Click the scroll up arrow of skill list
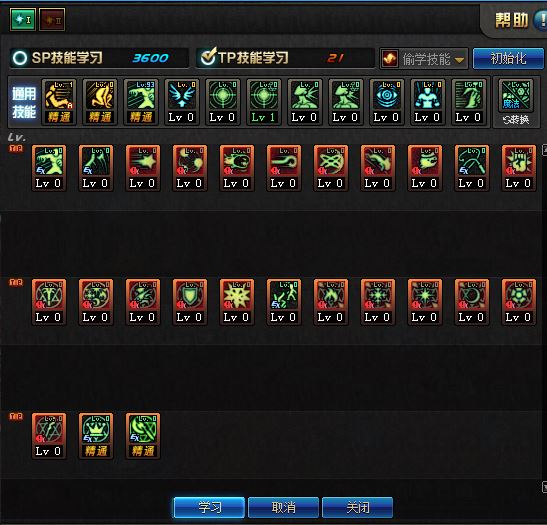Viewport: 547px width, 525px height. pos(544,150)
